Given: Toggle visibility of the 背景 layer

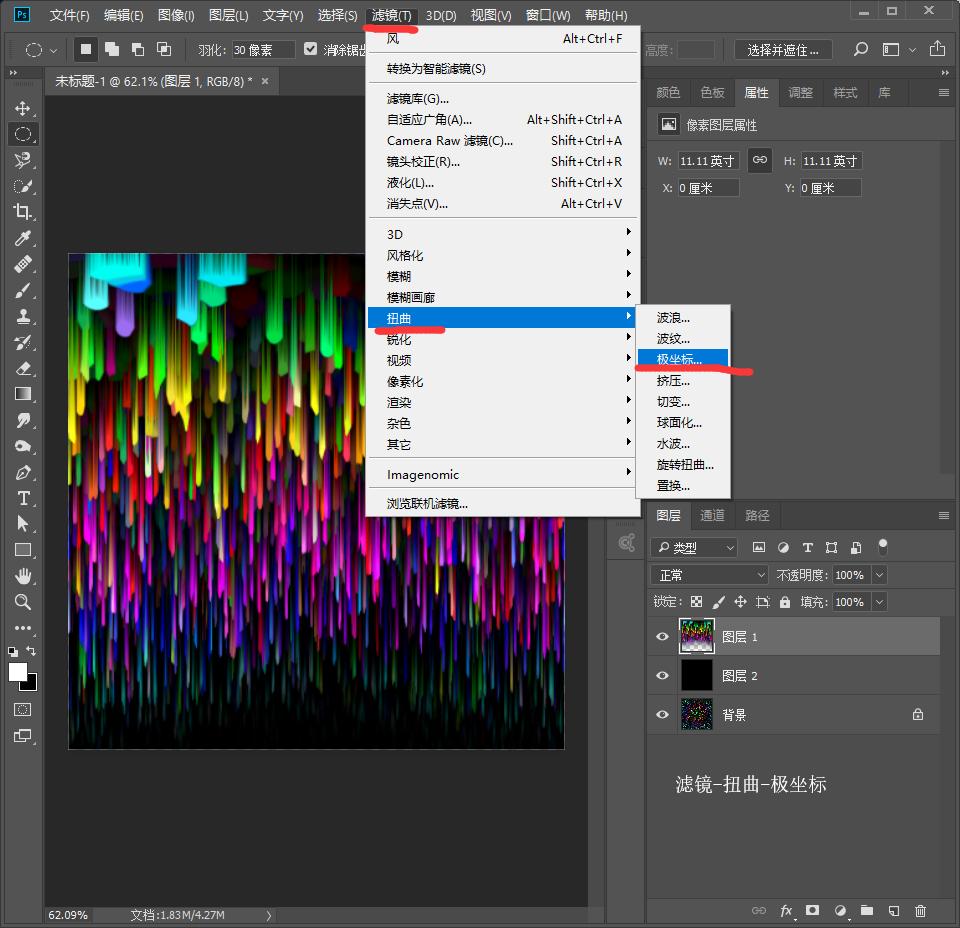Looking at the screenshot, I should [x=662, y=715].
